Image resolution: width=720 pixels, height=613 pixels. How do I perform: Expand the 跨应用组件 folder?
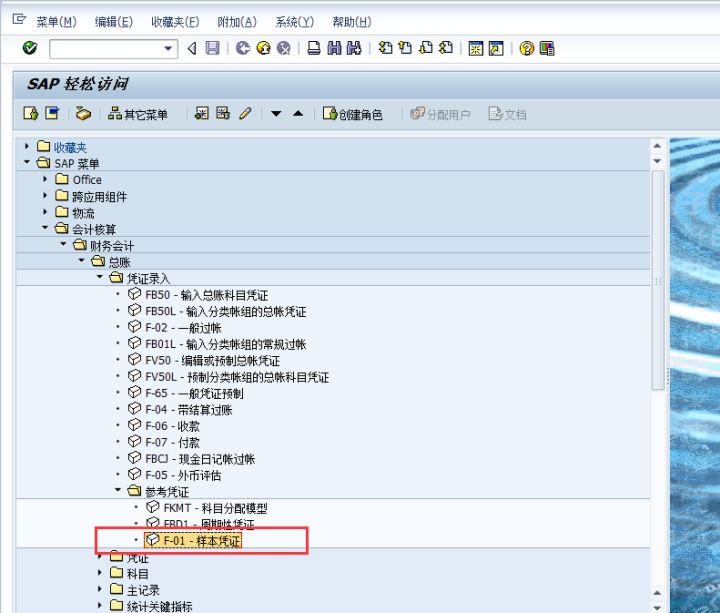click(45, 195)
